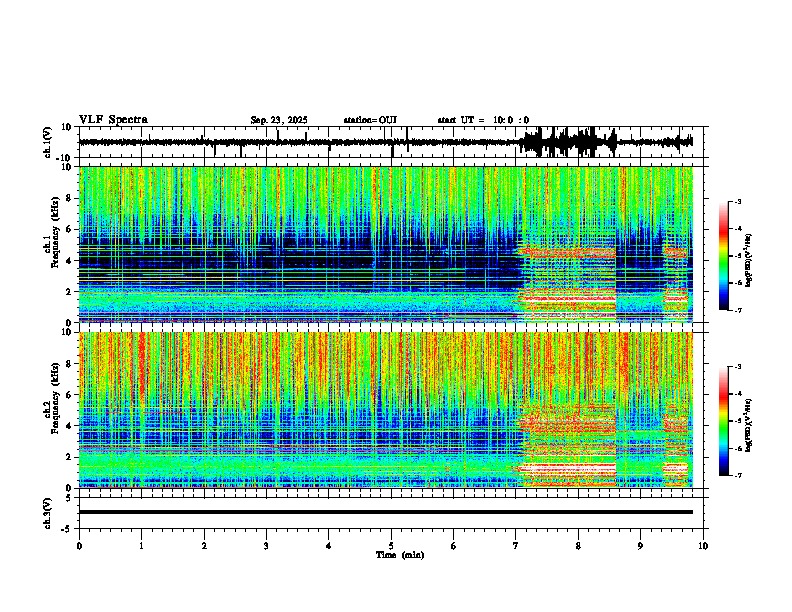Click the "-7" label on ch.2 colorbar

(x=737, y=475)
